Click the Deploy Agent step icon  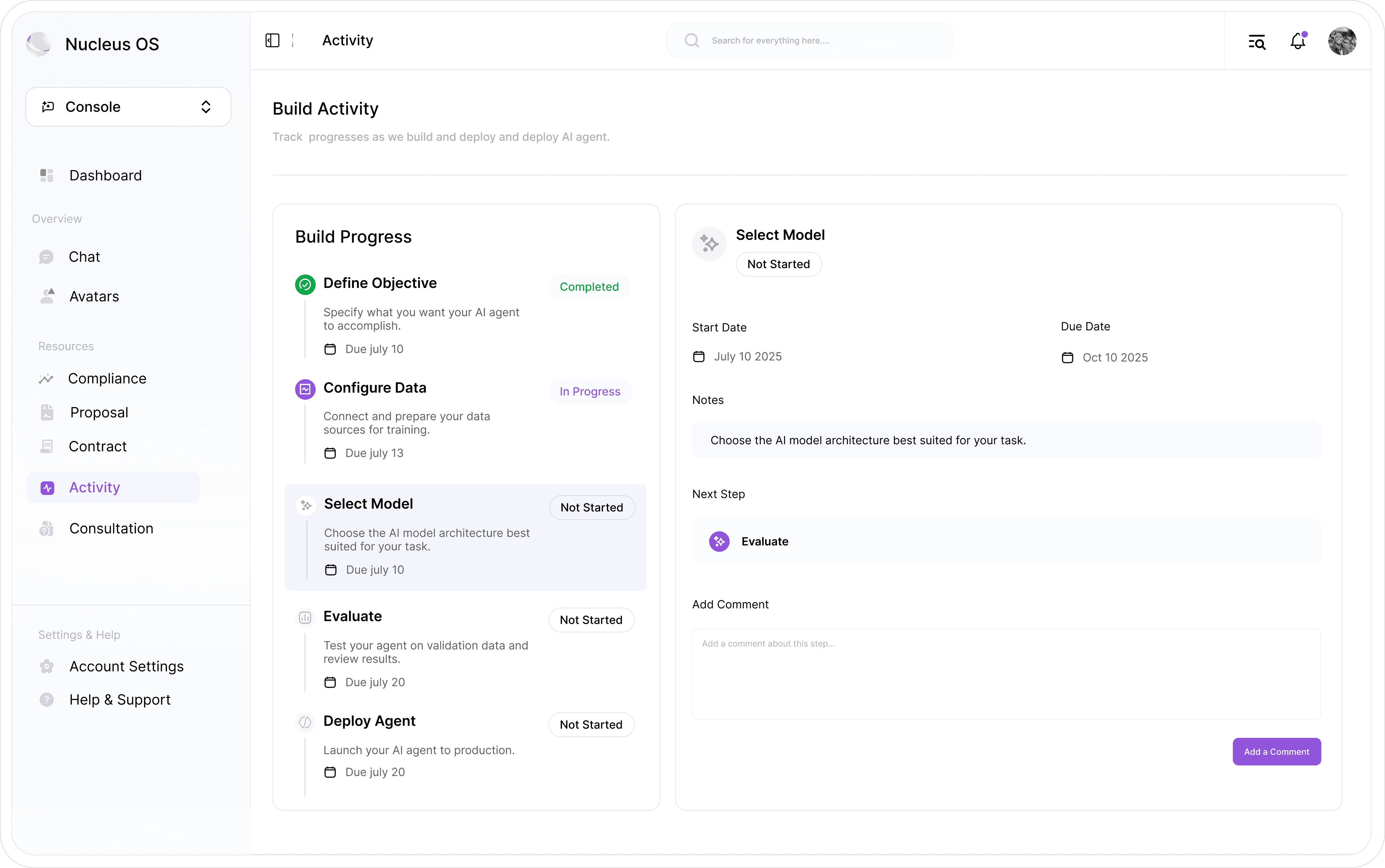point(305,722)
